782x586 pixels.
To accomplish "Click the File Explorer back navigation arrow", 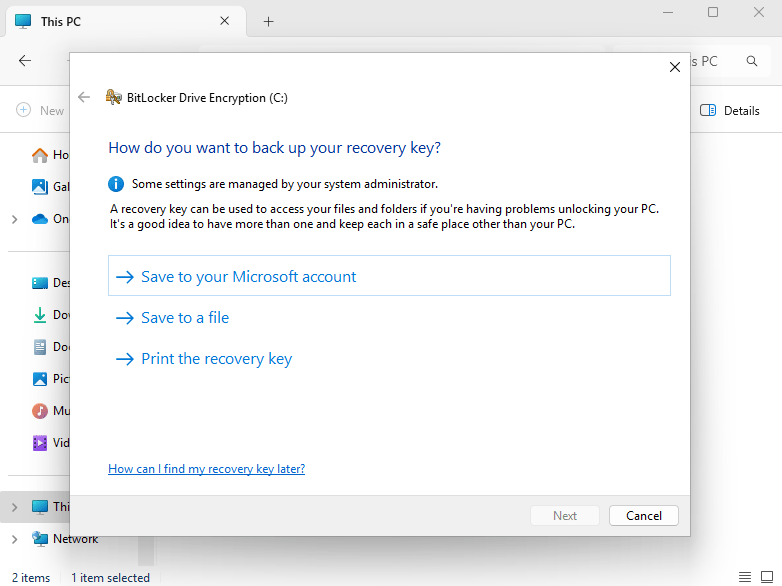I will click(25, 61).
